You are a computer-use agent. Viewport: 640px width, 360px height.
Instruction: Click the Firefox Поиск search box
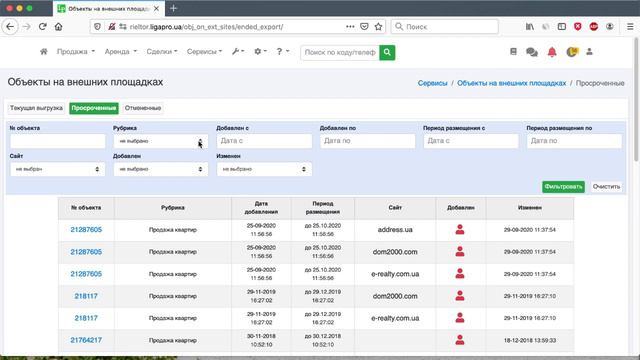pos(444,27)
